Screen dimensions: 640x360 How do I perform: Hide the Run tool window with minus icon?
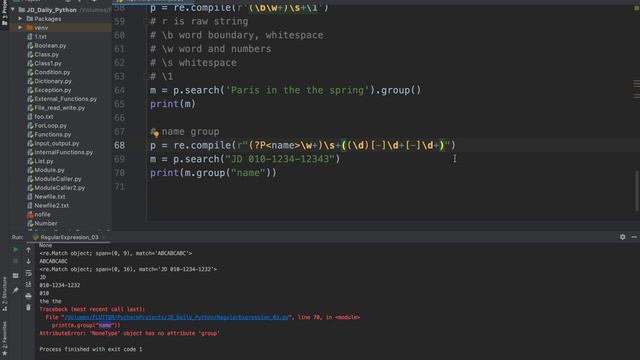[x=634, y=237]
